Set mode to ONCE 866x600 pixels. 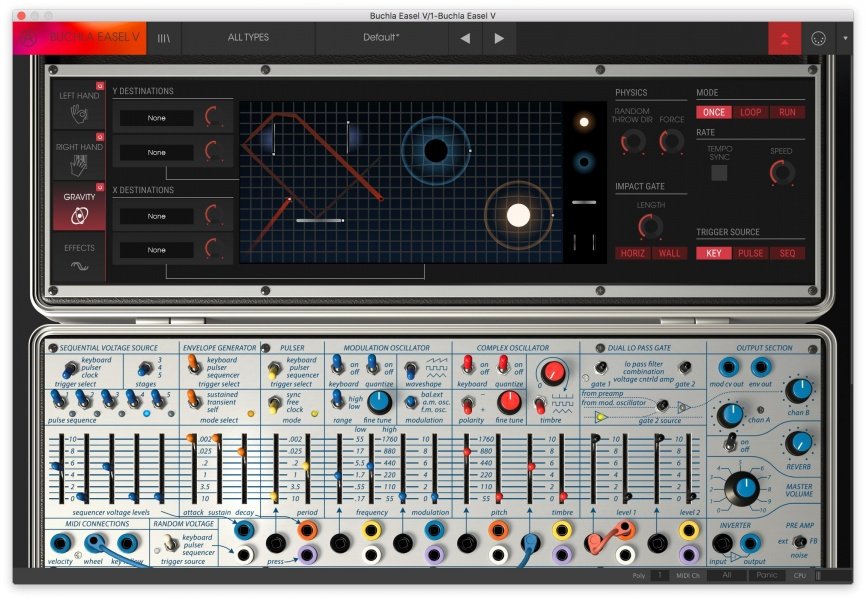[x=714, y=112]
